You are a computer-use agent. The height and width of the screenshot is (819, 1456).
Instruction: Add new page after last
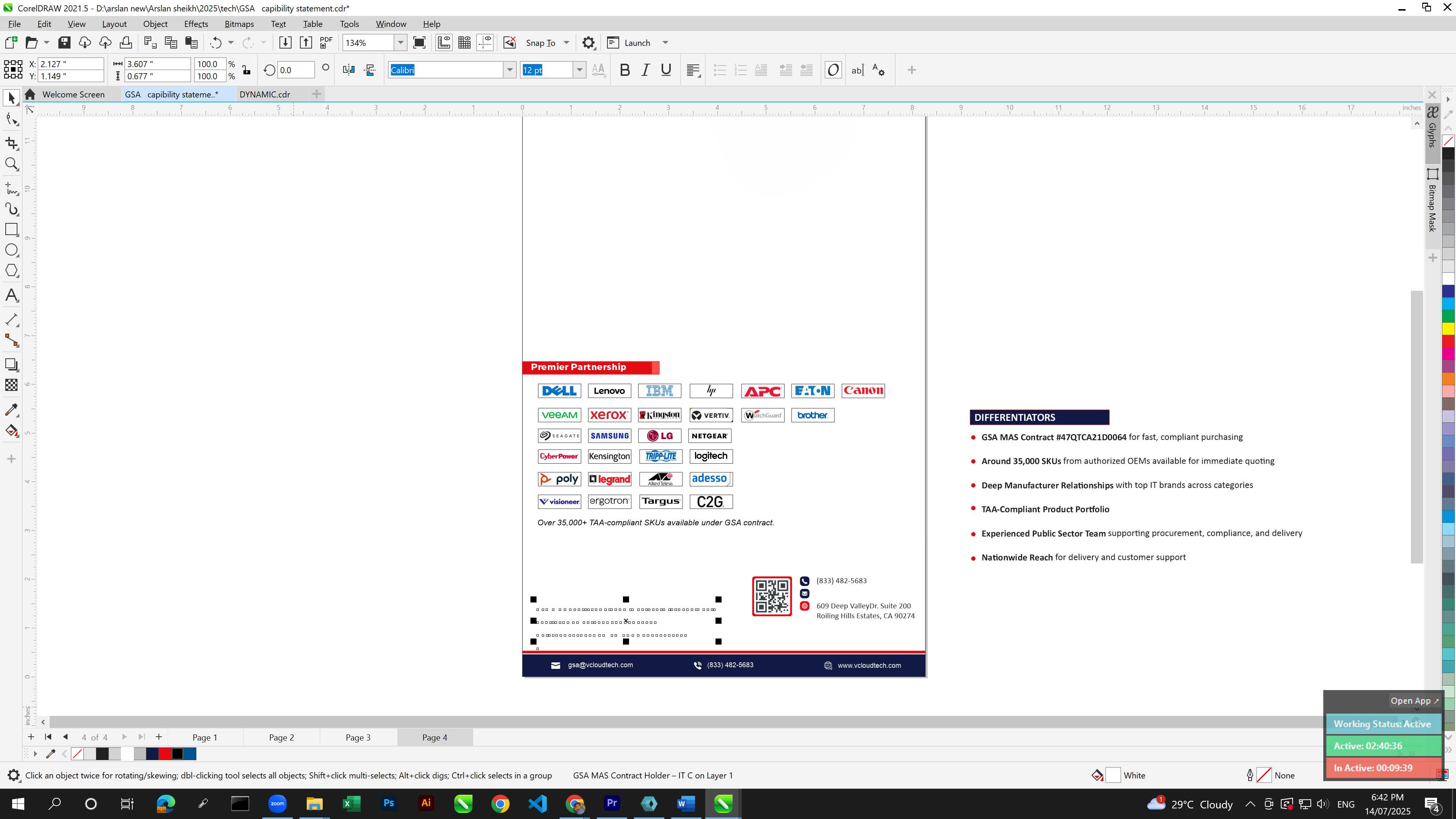point(159,737)
